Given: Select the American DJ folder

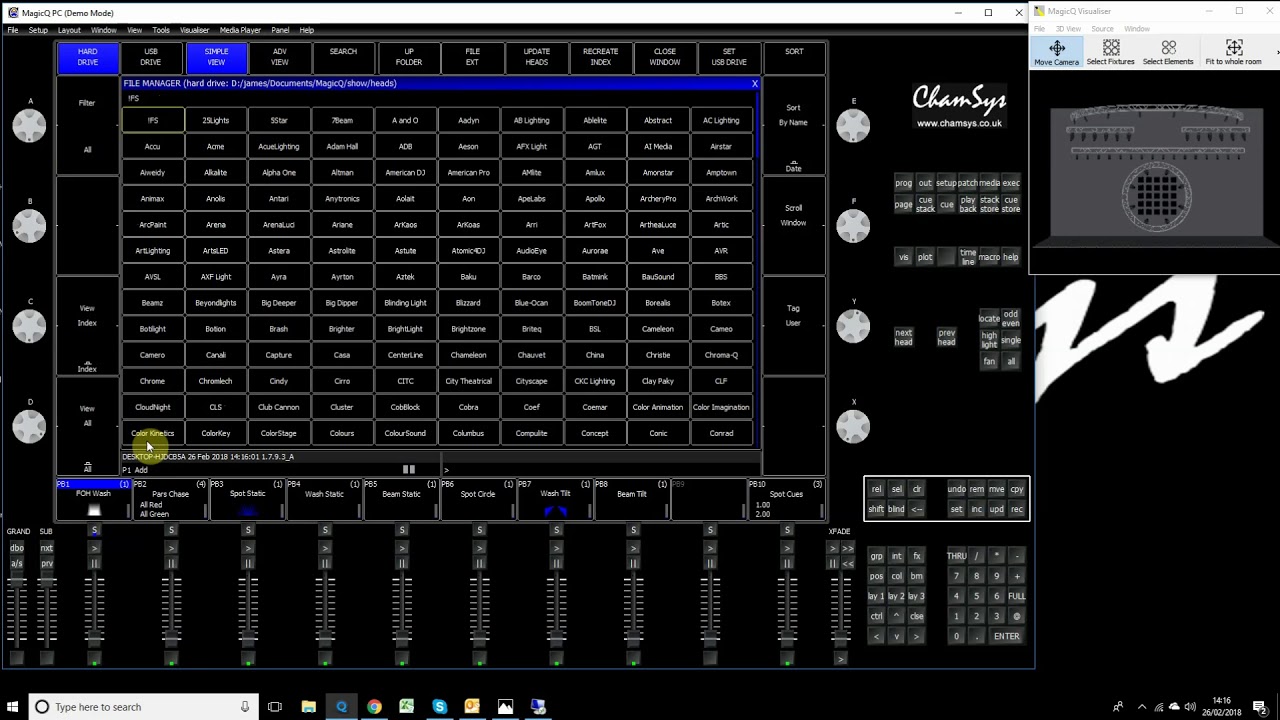Looking at the screenshot, I should pos(405,173).
